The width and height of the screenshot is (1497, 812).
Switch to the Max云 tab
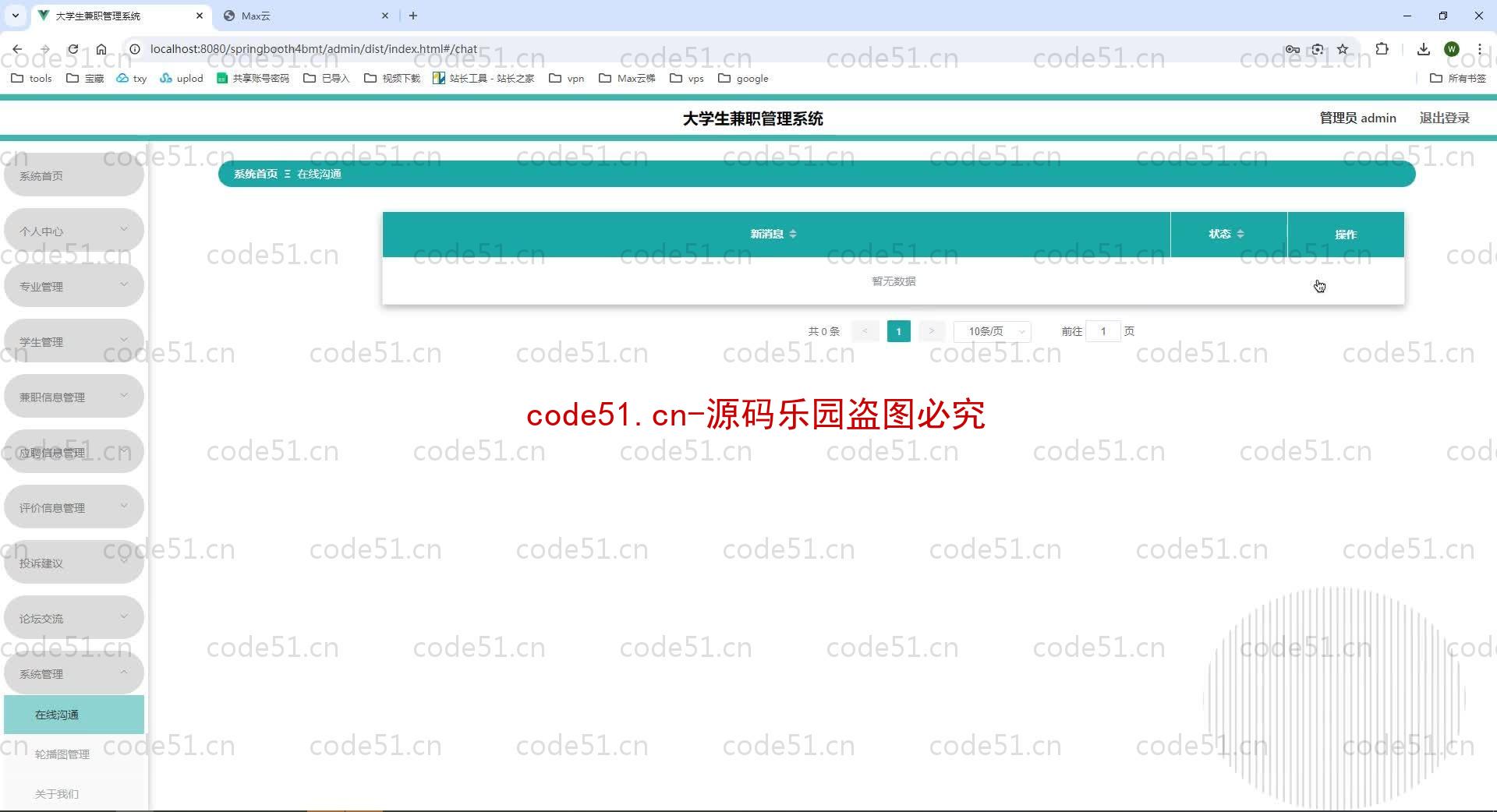pyautogui.click(x=306, y=16)
